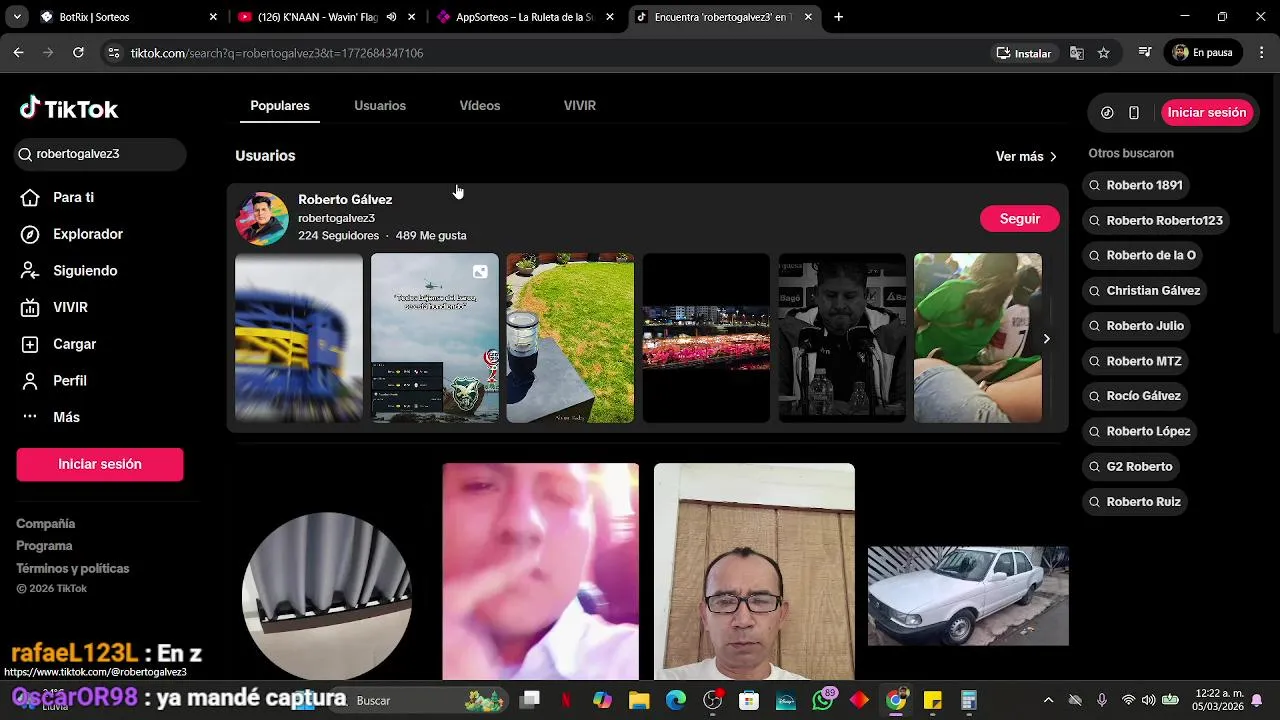Open Roberto Gálvez profile avatar
Screen dimensions: 1280x720
coord(262,219)
